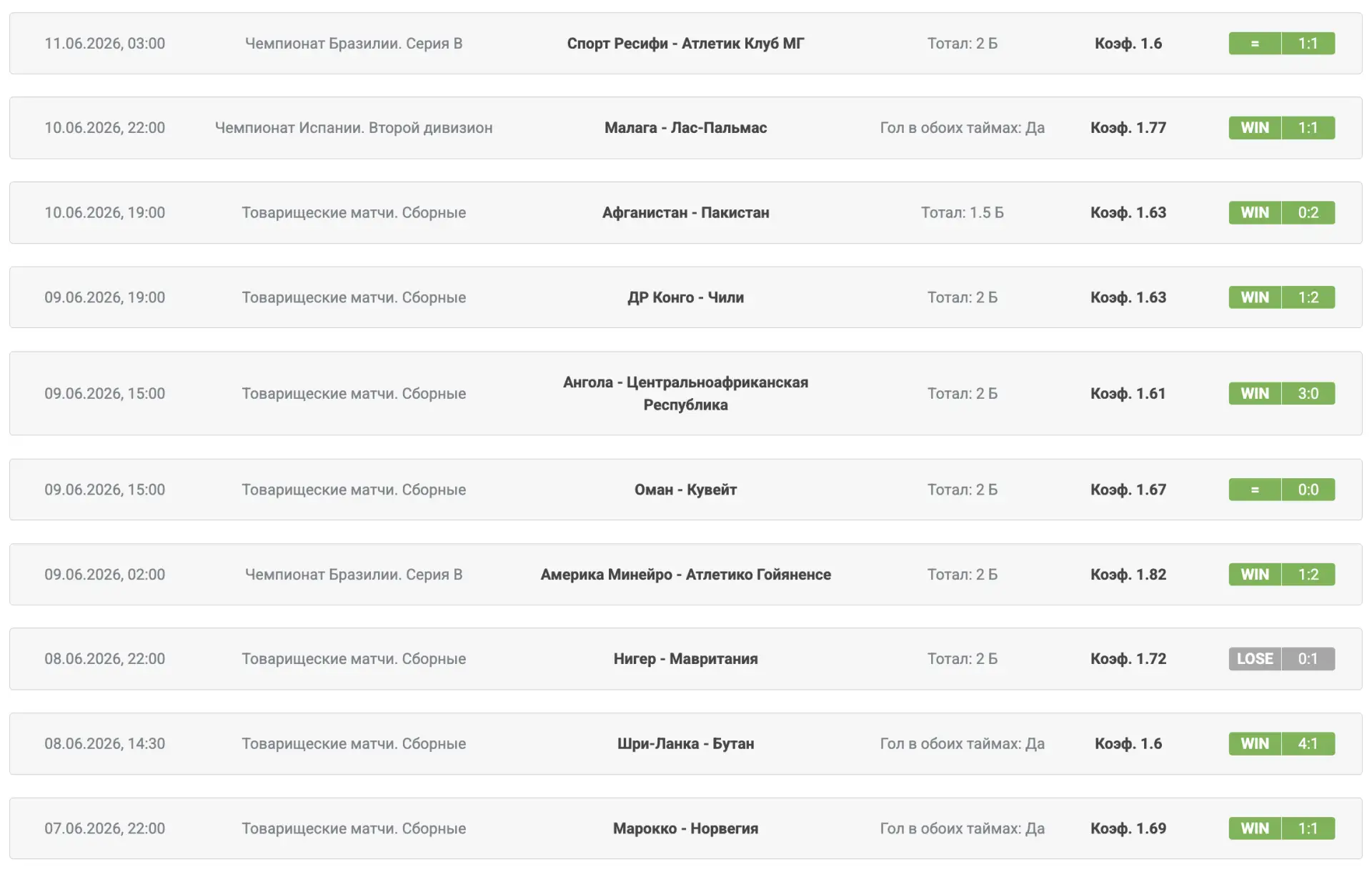Click Ангола - Центральноафриканская Республика match name
1372x877 pixels.
click(685, 393)
